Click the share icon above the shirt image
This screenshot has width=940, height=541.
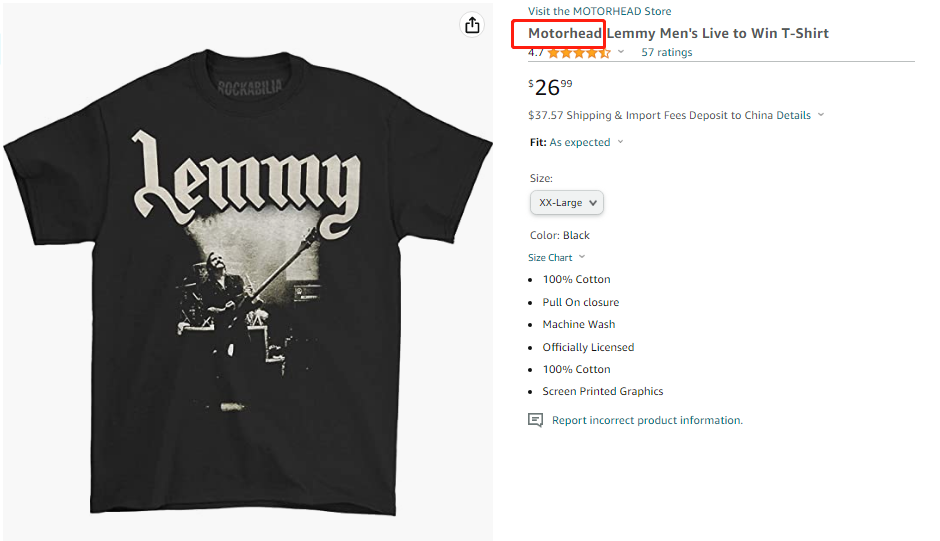(x=472, y=26)
